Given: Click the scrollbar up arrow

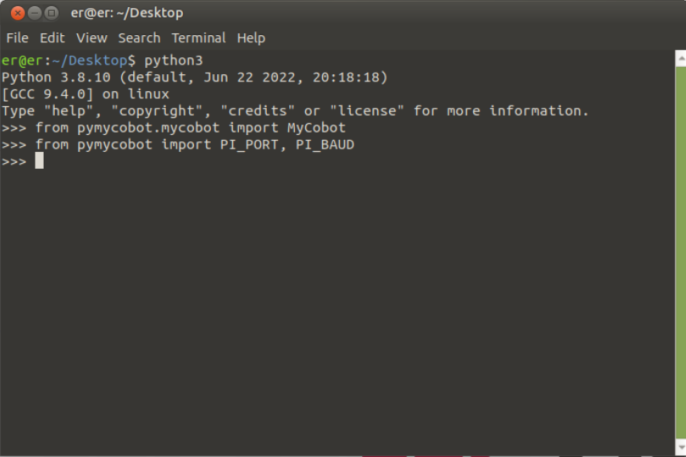Looking at the screenshot, I should [678, 59].
